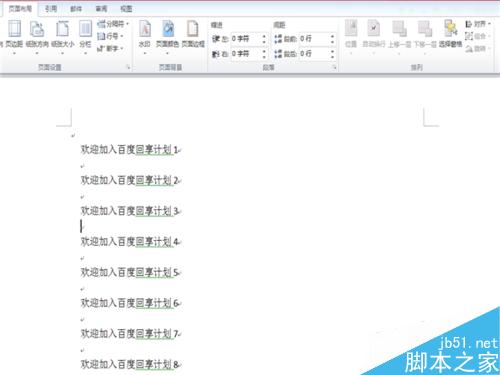
Task: Expand the 对齐 align dropdown
Action: [x=478, y=24]
